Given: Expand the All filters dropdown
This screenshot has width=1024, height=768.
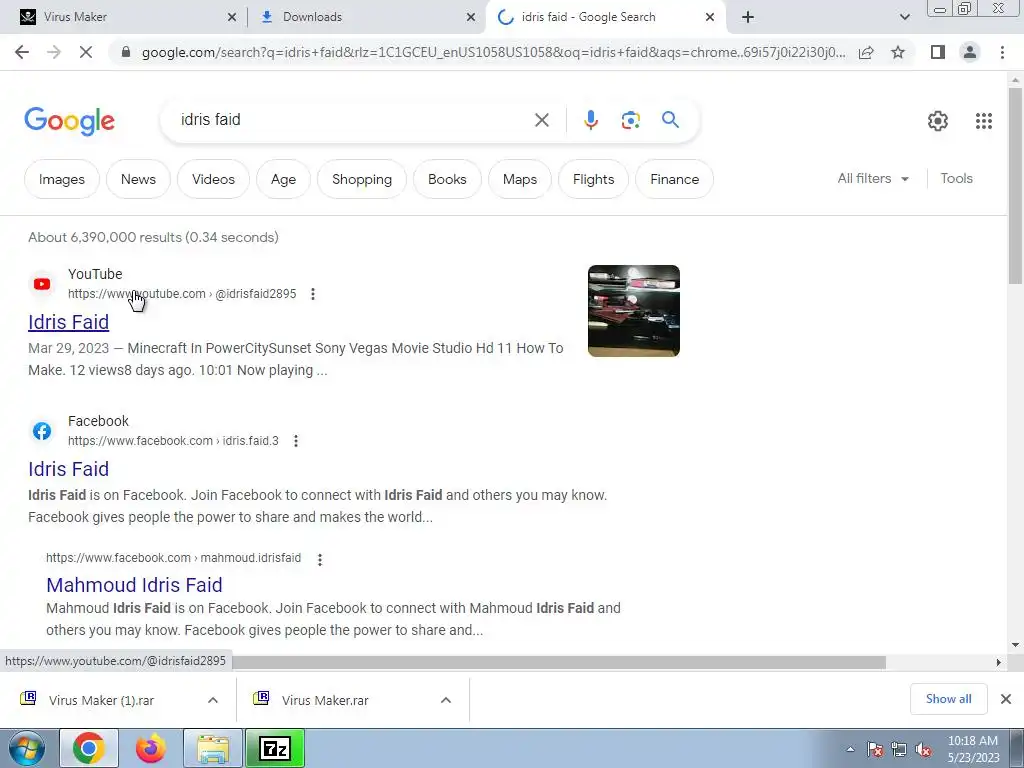Looking at the screenshot, I should [873, 178].
